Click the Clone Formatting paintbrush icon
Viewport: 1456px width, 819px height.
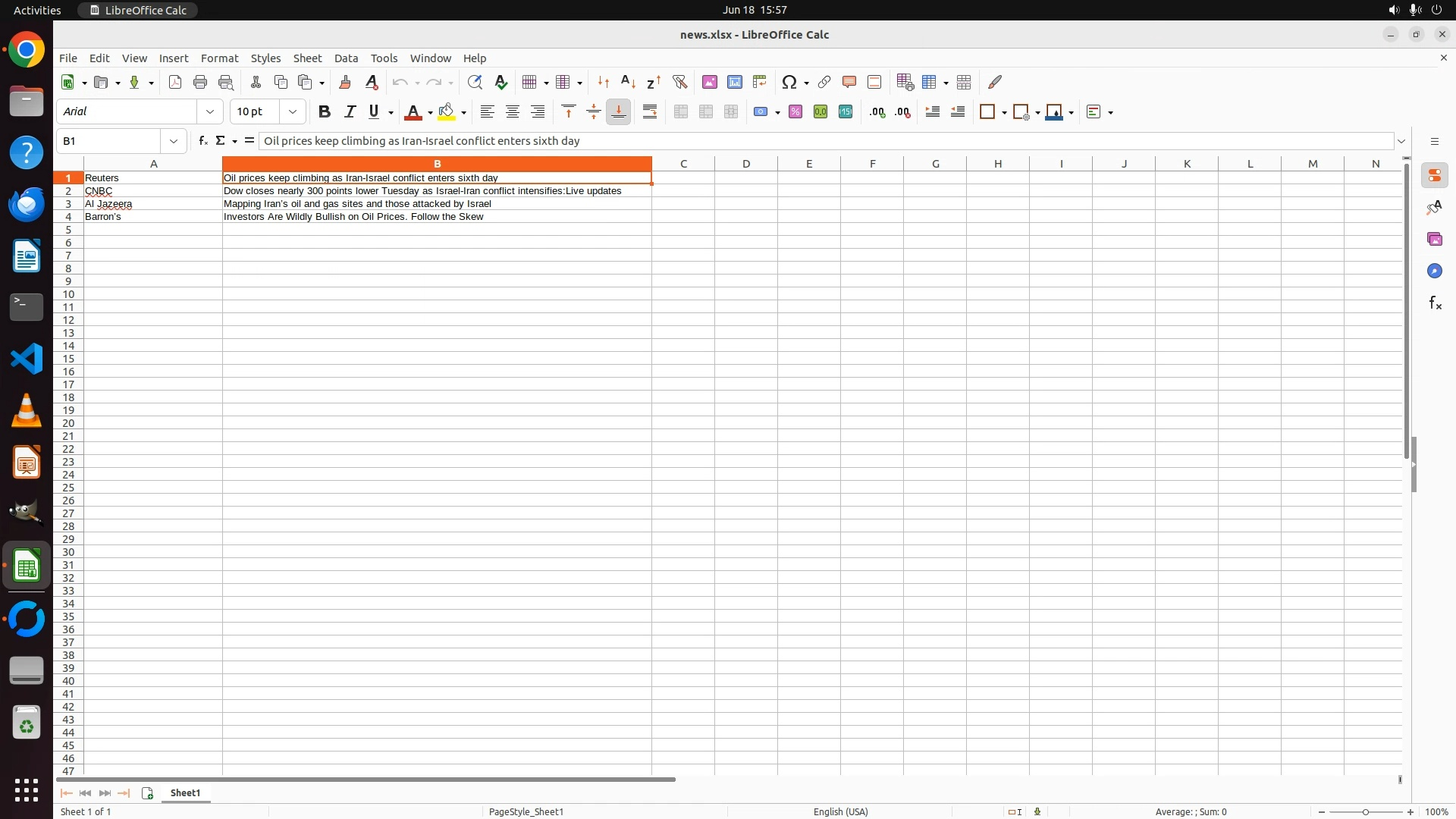coord(345,82)
